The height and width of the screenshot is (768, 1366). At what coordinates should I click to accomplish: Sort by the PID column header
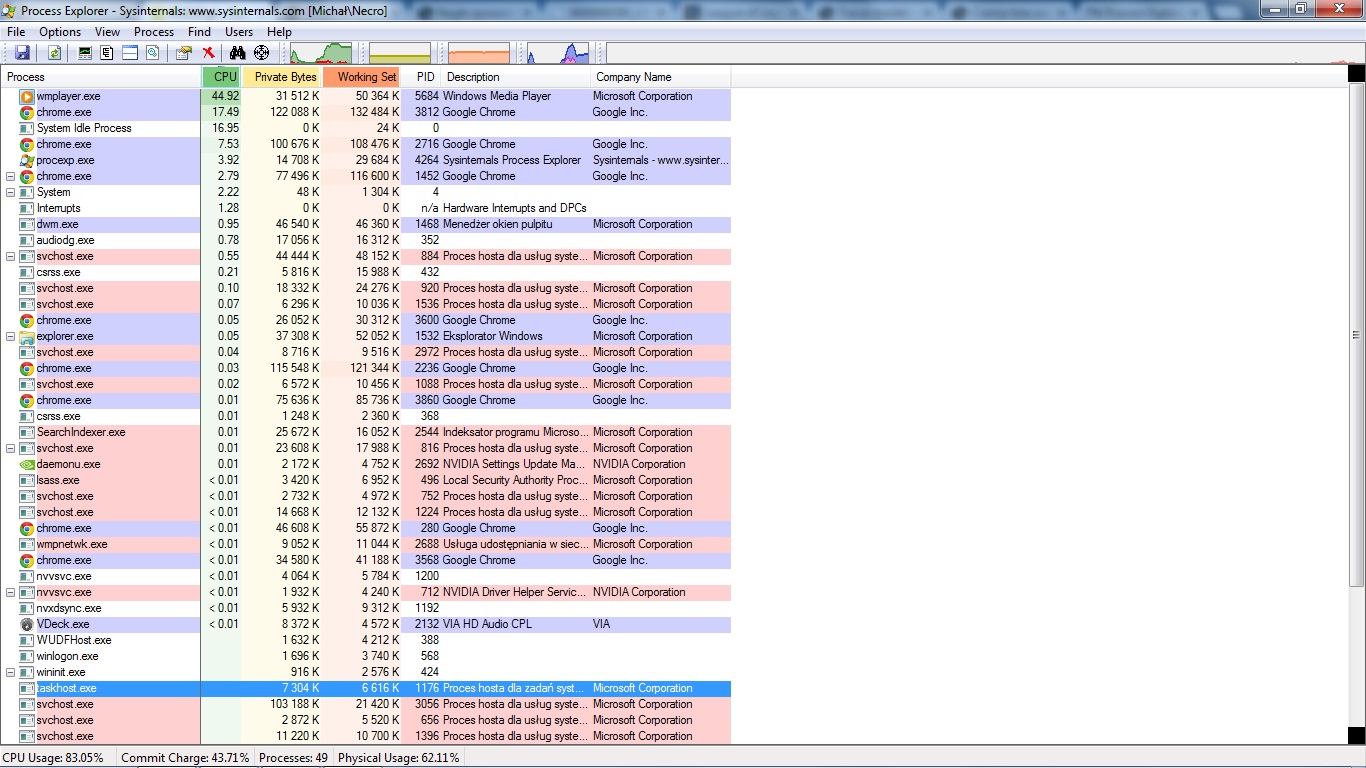pyautogui.click(x=422, y=77)
